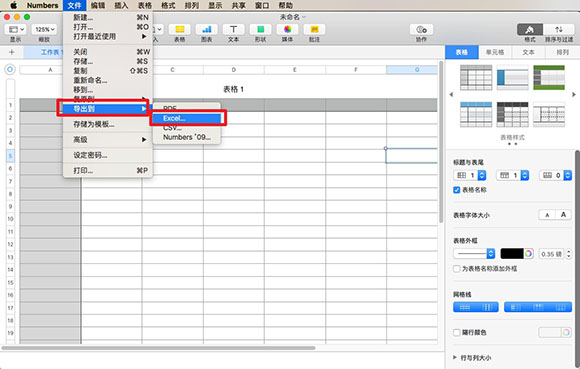Screen dimensions: 580x369
Task: Open the 插入 menu
Action: (121, 5)
